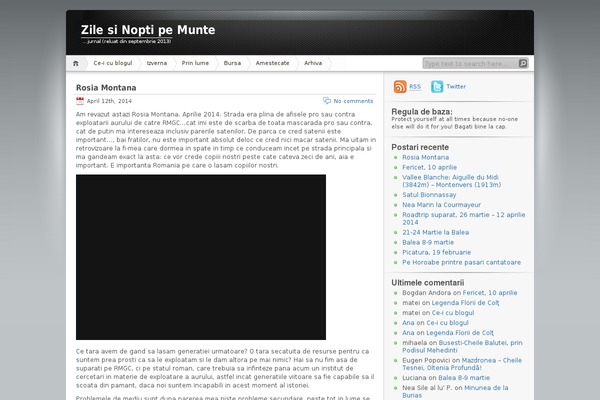Click the post date April 12th, 2014
Screen dimensions: 600x400
click(109, 101)
